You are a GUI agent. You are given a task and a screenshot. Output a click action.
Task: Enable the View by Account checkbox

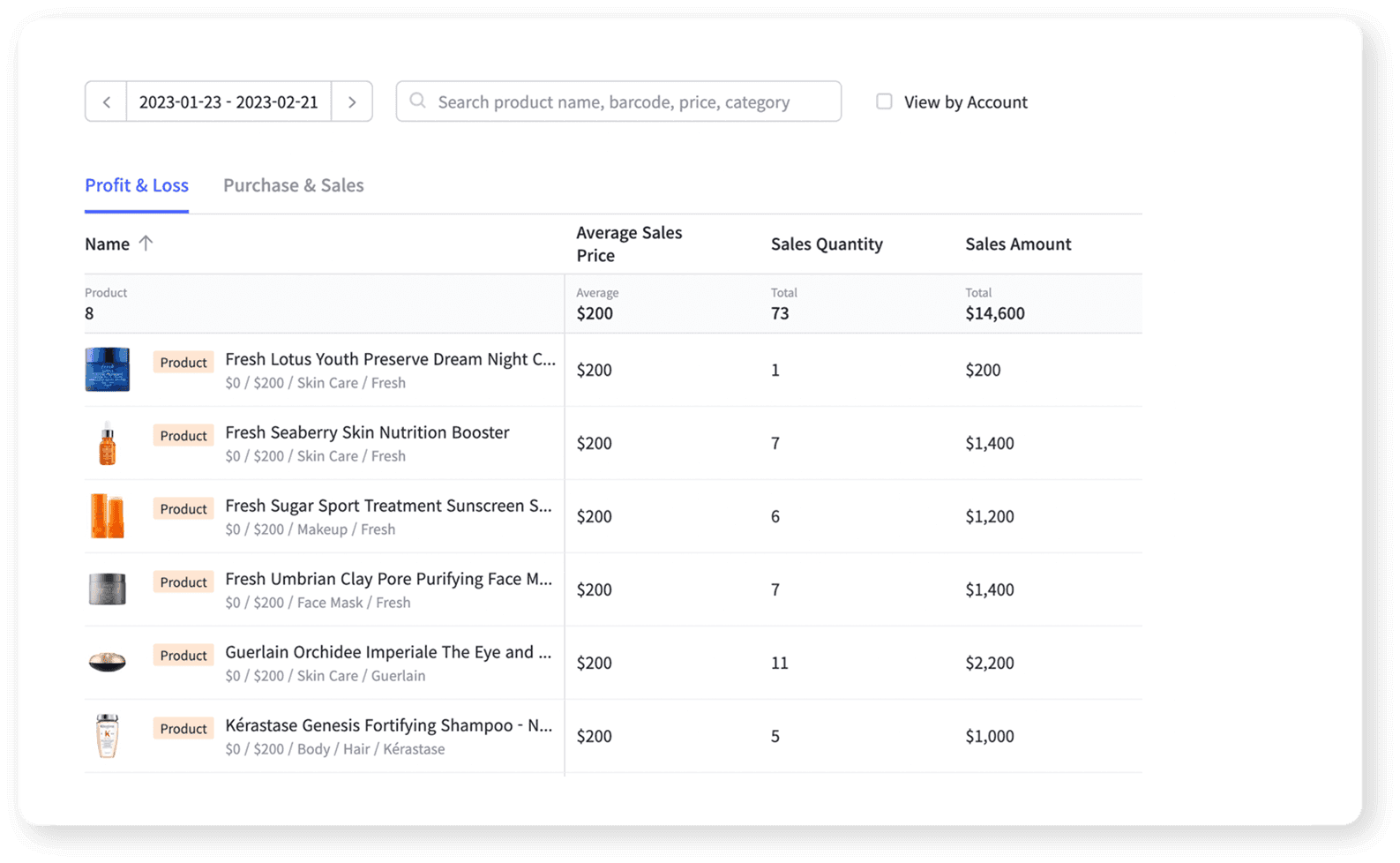tap(884, 101)
